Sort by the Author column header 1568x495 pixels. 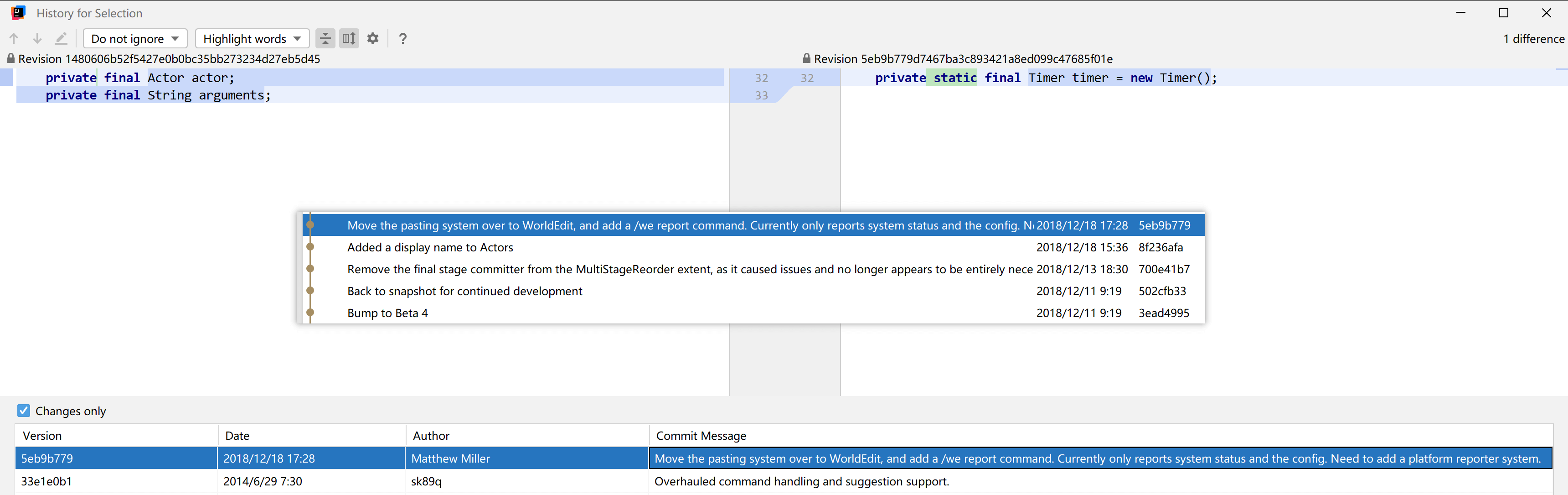[x=431, y=436]
